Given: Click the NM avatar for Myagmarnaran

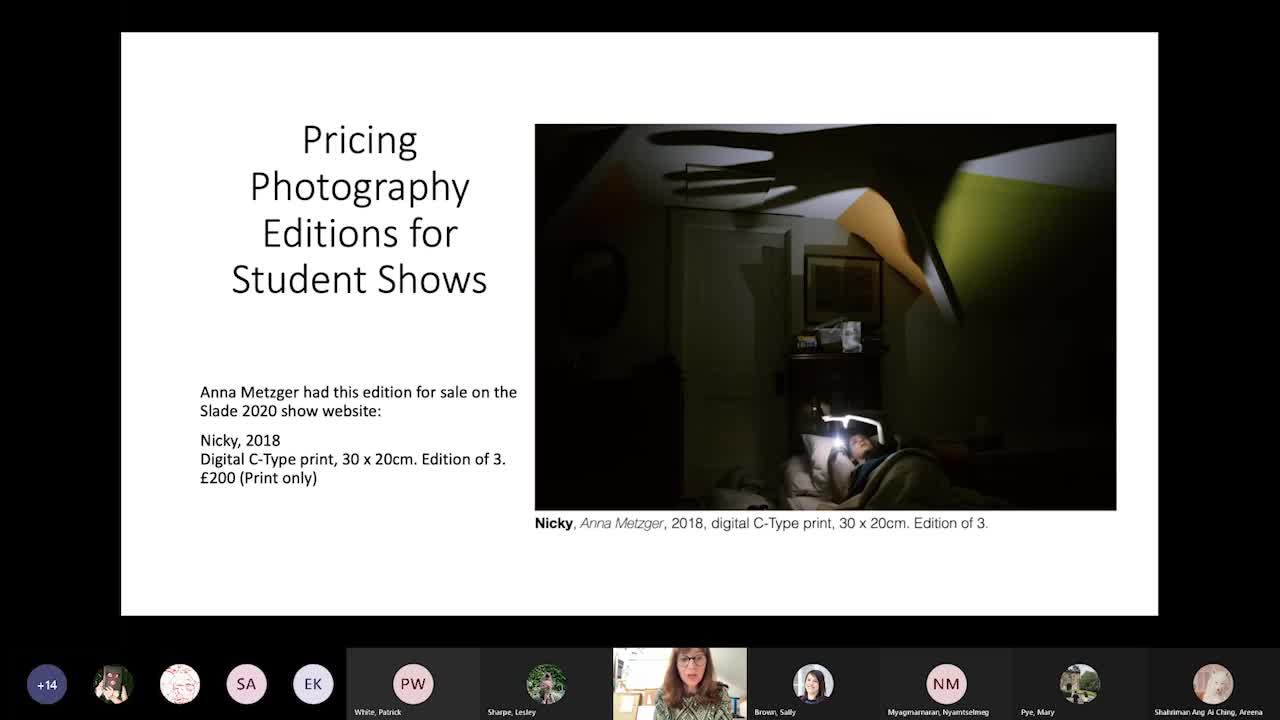Looking at the screenshot, I should [946, 684].
